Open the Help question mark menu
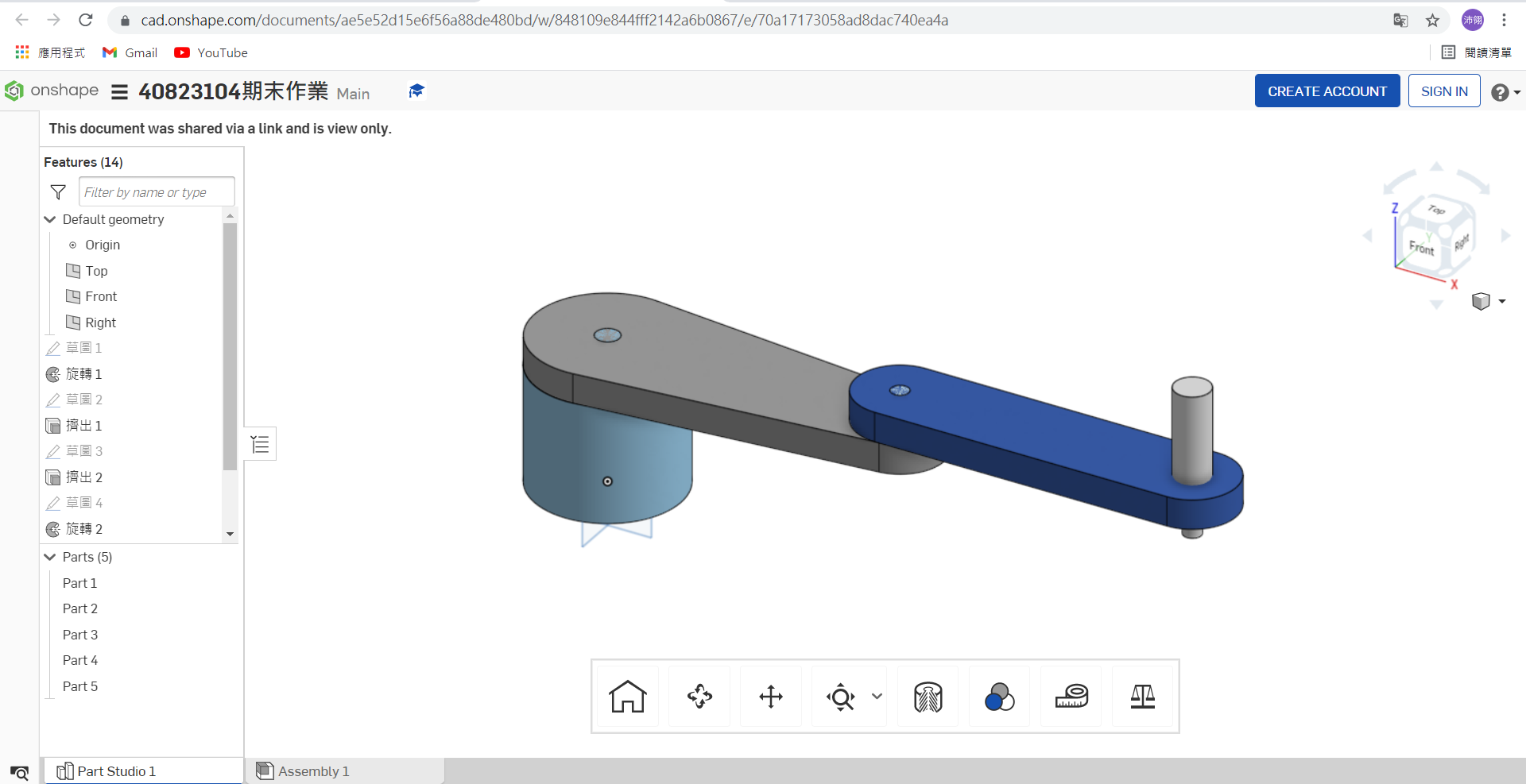Image resolution: width=1526 pixels, height=784 pixels. tap(1505, 92)
